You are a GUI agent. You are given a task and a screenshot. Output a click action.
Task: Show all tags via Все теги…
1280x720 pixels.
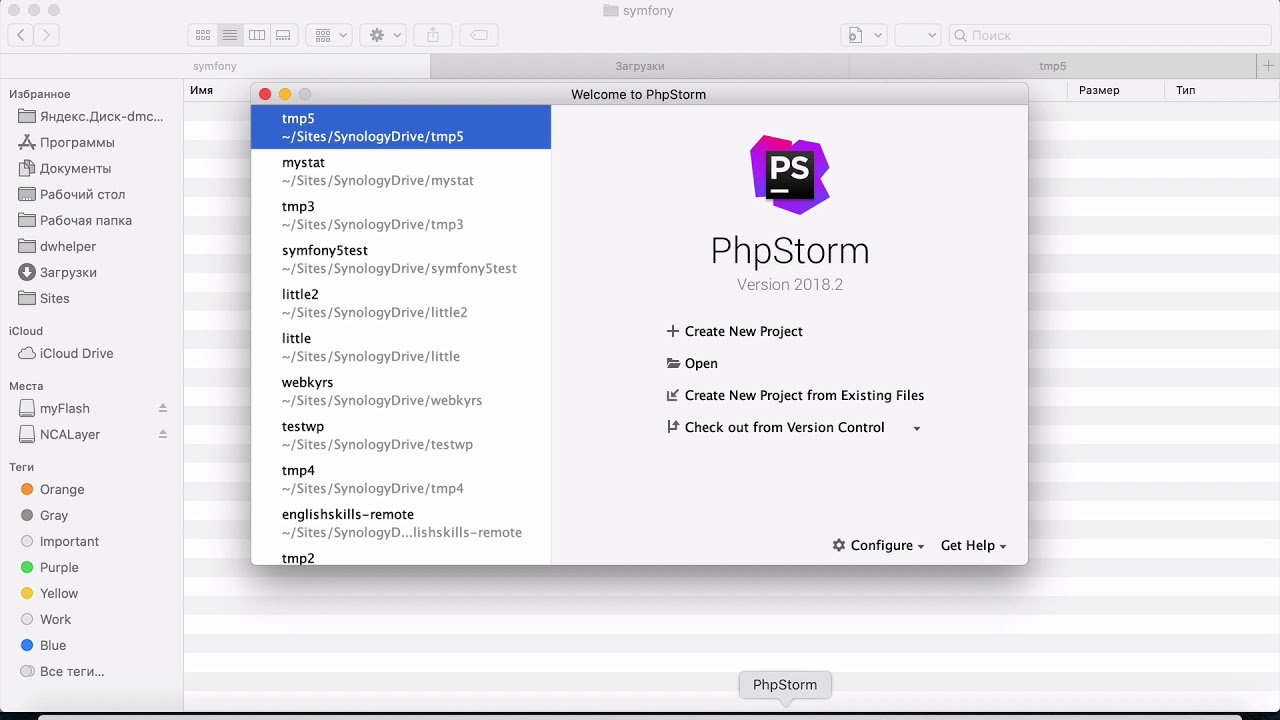[72, 671]
